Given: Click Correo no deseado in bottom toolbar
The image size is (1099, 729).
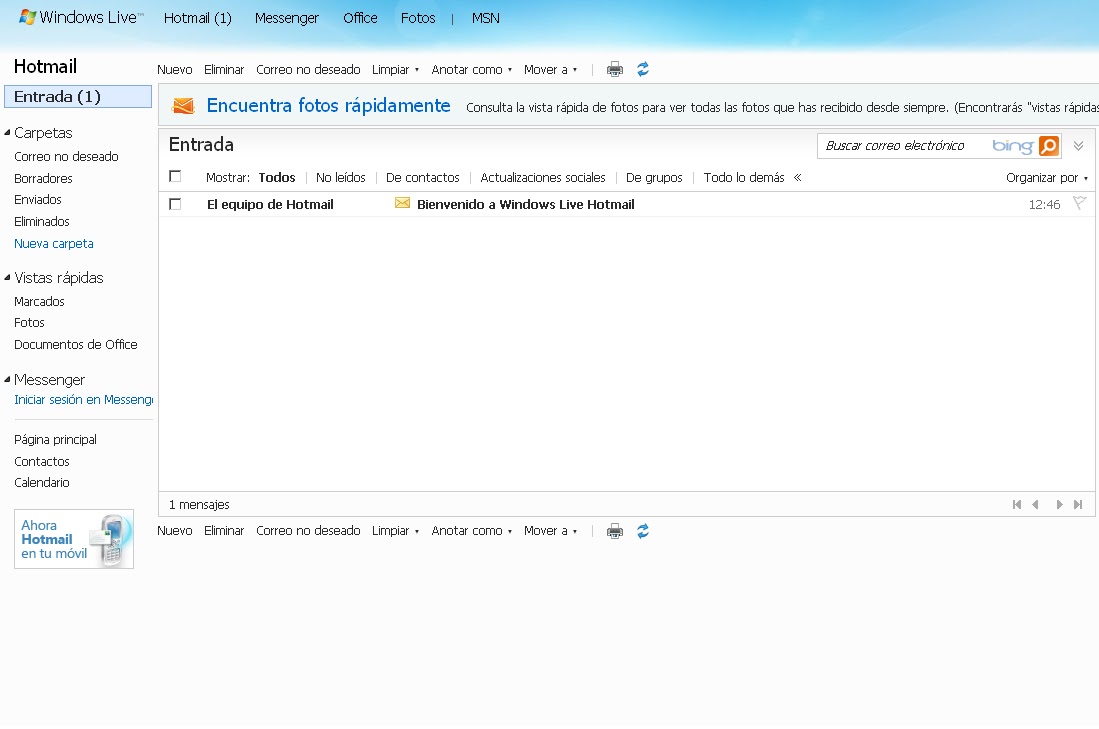Looking at the screenshot, I should tap(308, 531).
